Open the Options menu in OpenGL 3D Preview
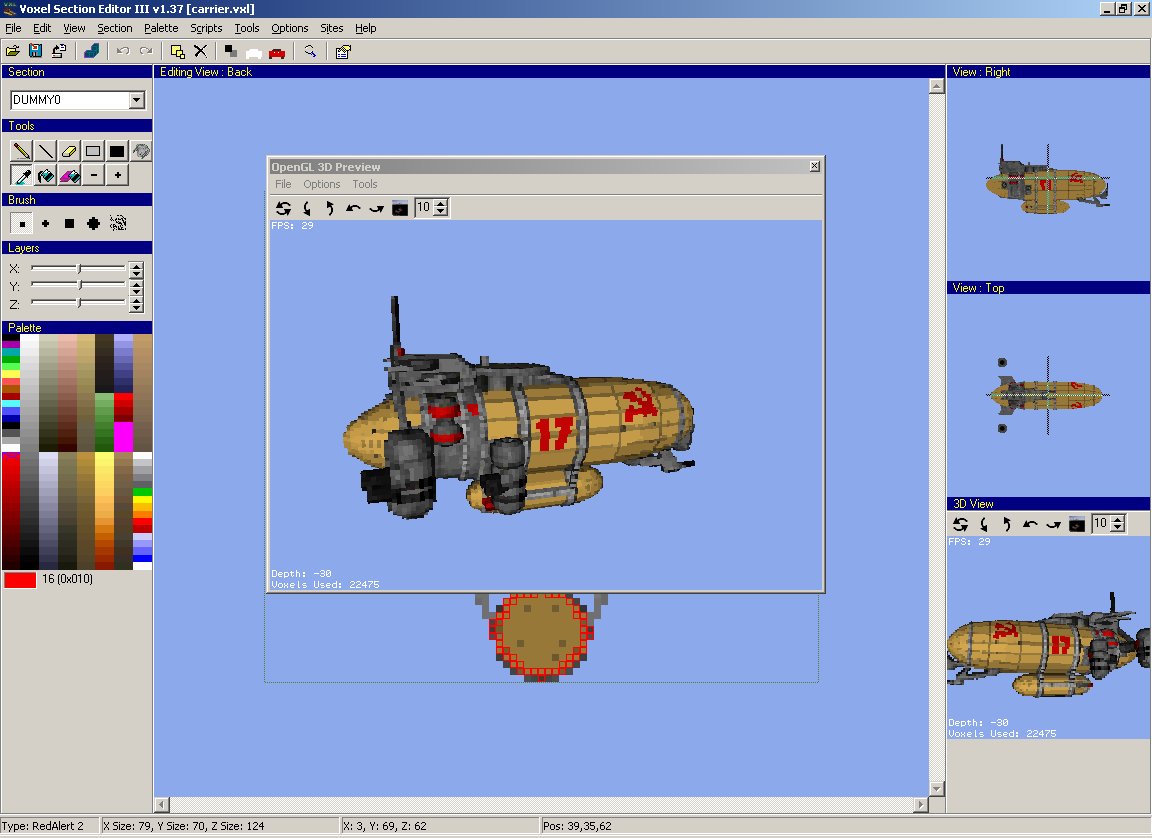Screen dimensions: 1152x838 click(x=322, y=184)
